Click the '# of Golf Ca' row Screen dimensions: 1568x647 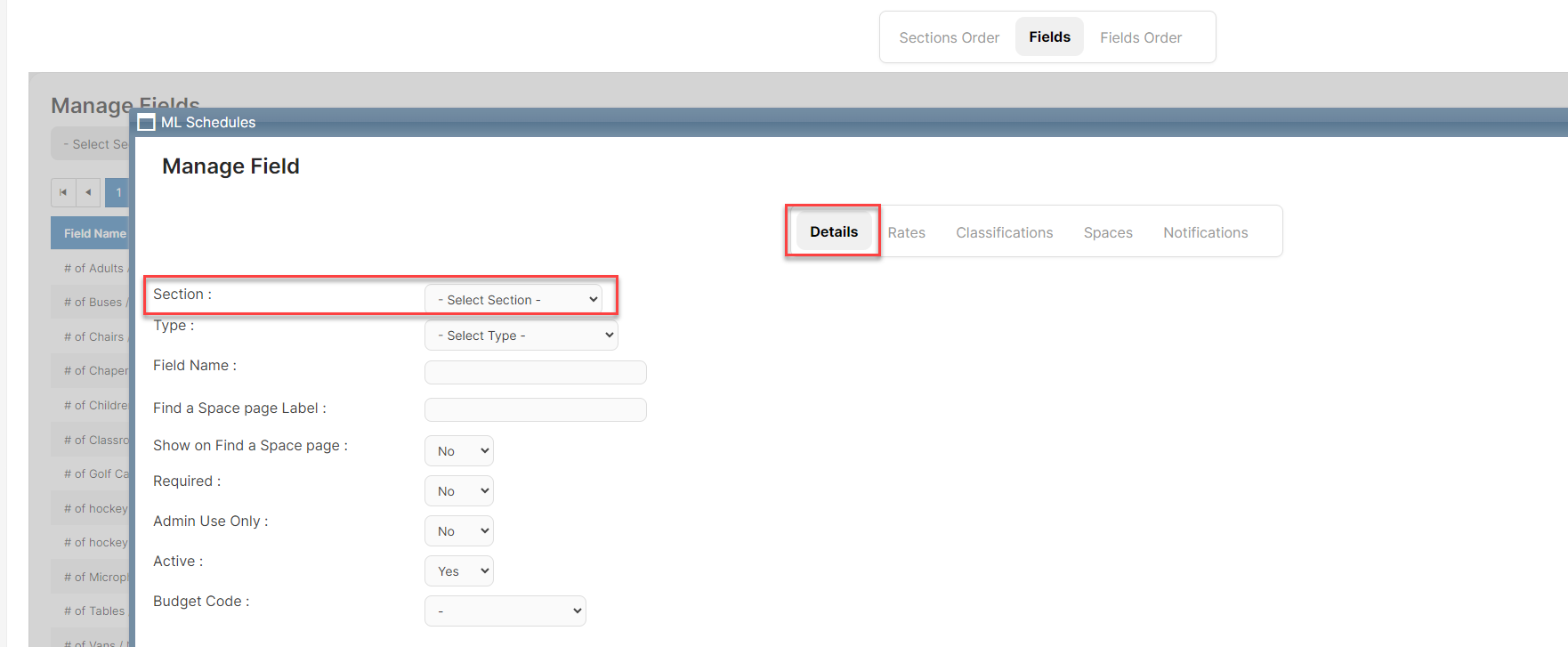(91, 473)
